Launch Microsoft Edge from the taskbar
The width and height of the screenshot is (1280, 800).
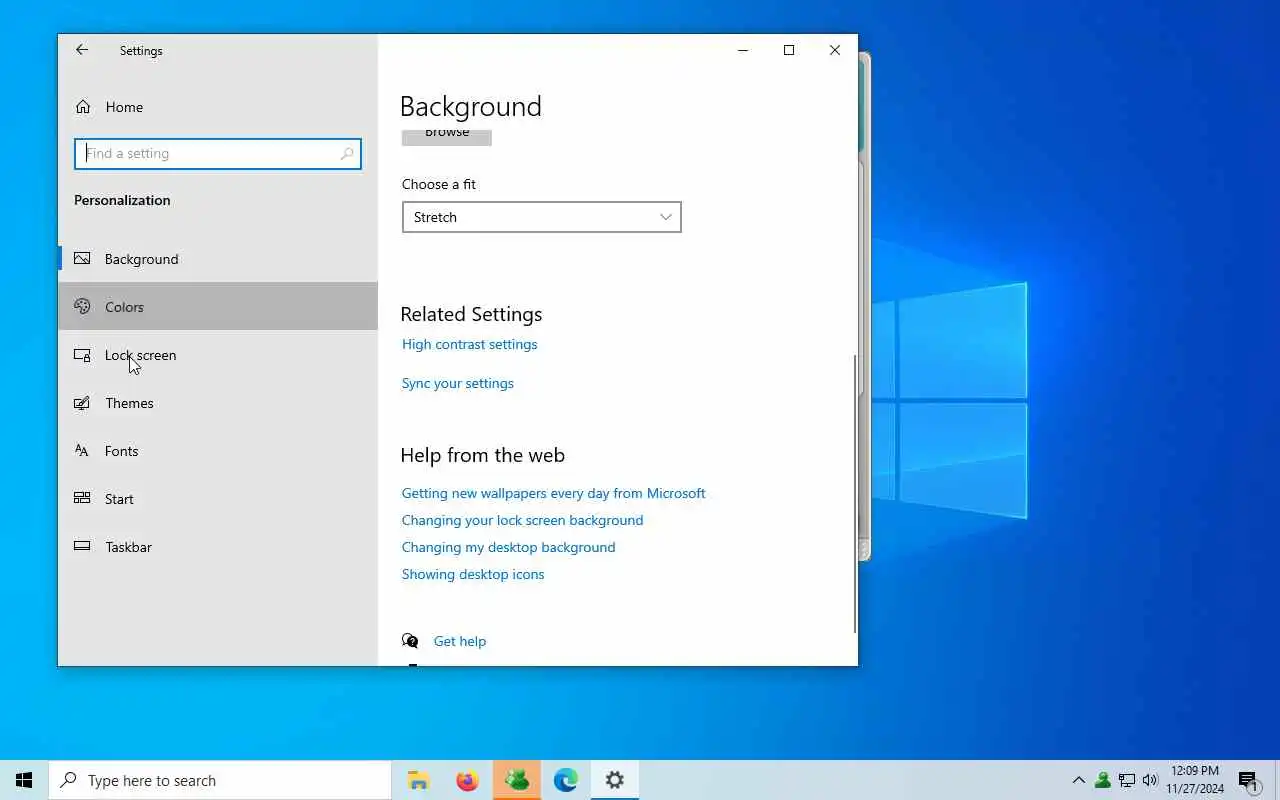[566, 780]
